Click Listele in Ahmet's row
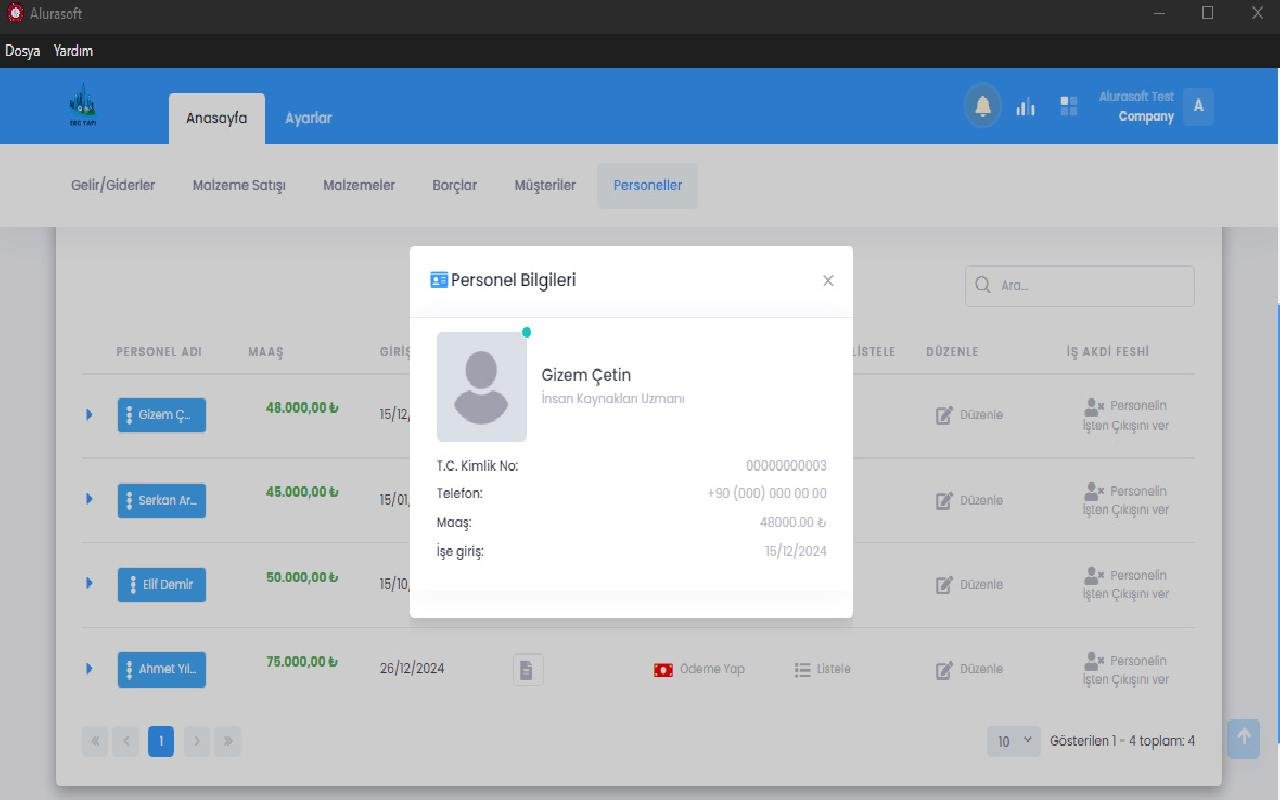1280x800 pixels. (823, 669)
